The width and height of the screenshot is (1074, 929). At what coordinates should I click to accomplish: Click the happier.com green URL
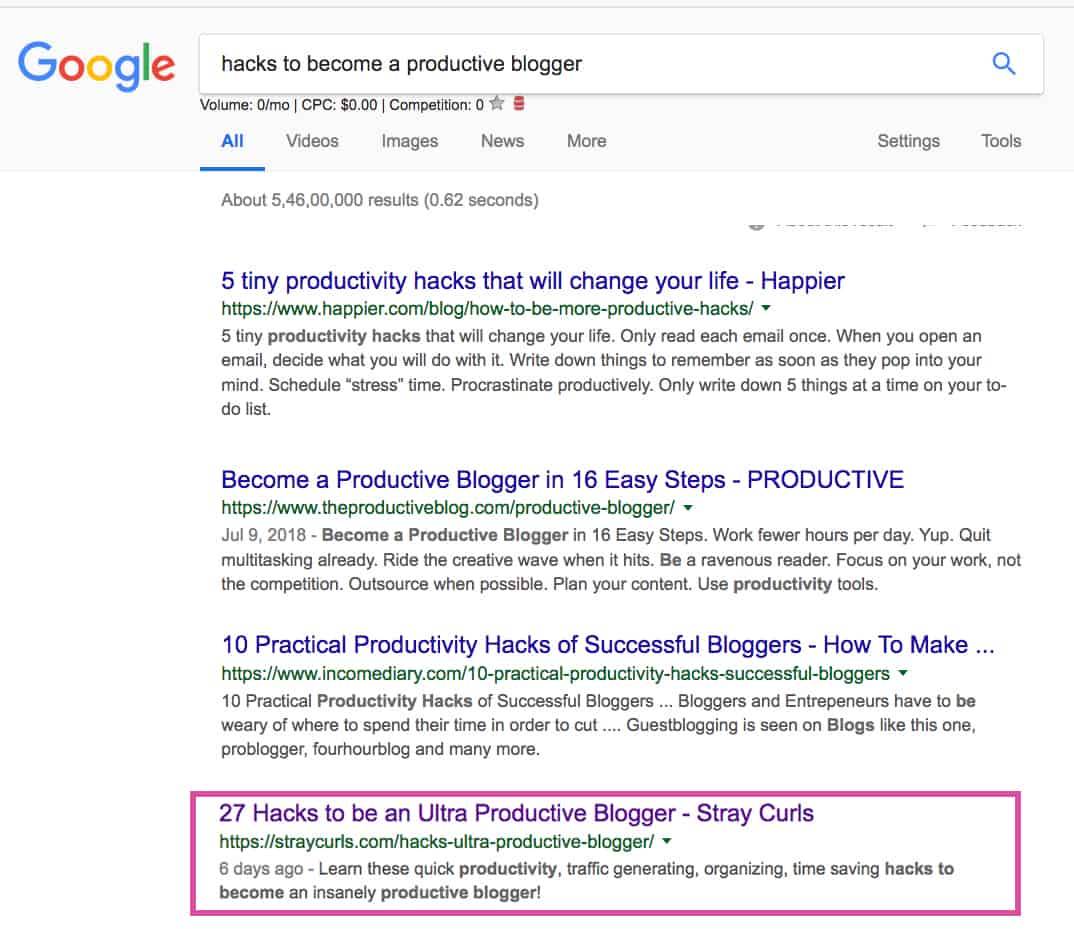click(x=487, y=309)
